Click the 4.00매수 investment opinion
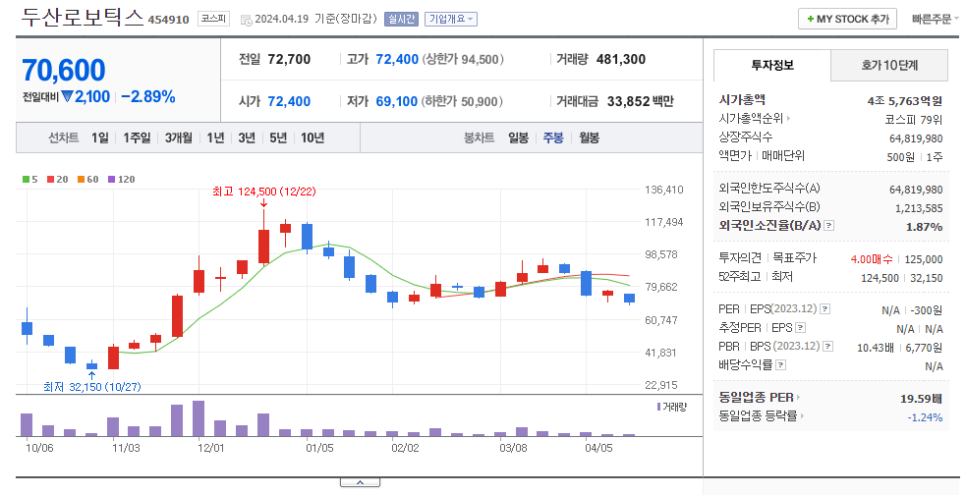 click(871, 260)
